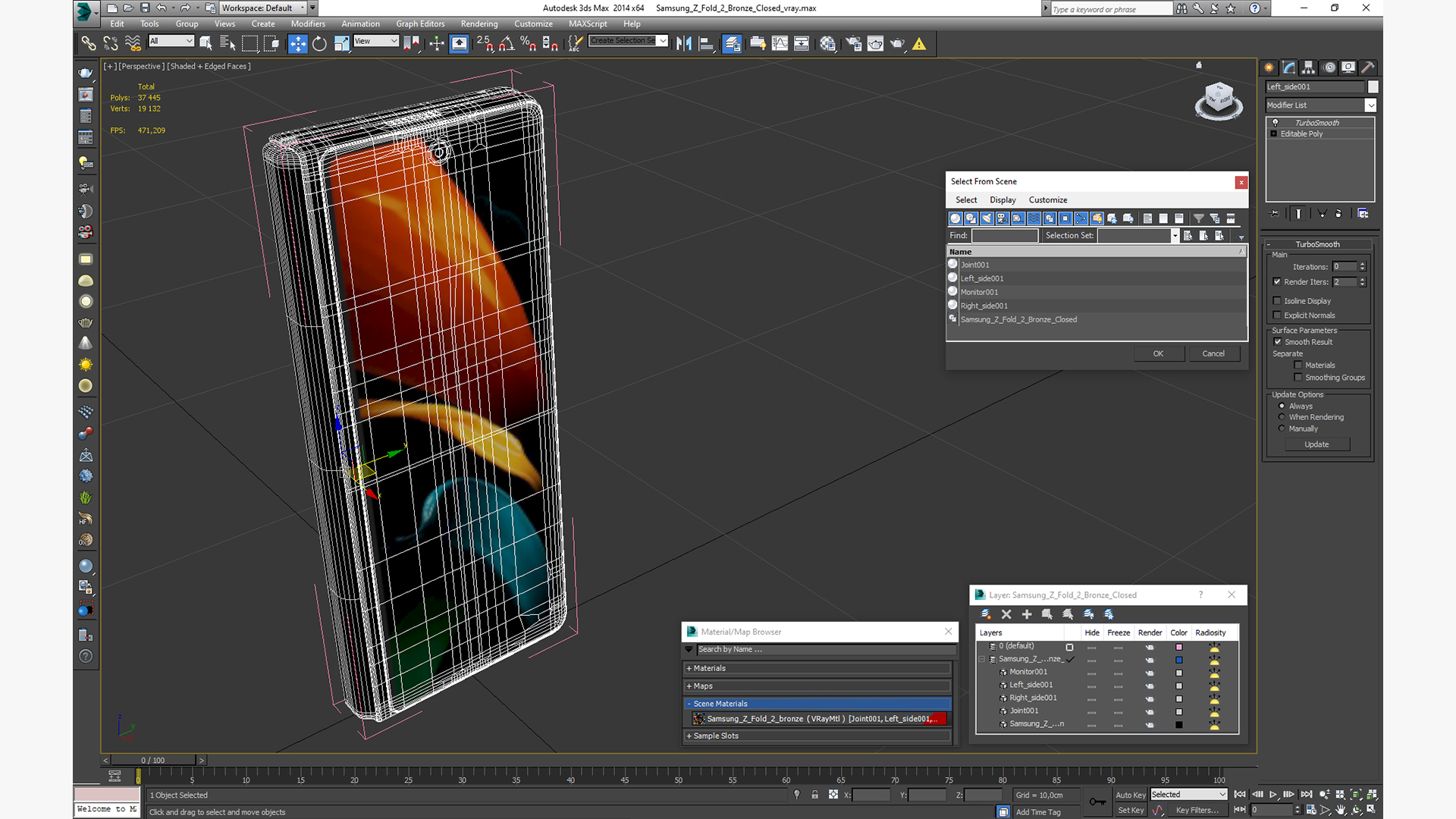Click Display Lights filter in Select From Scene
This screenshot has width=1456, height=819.
point(987,218)
